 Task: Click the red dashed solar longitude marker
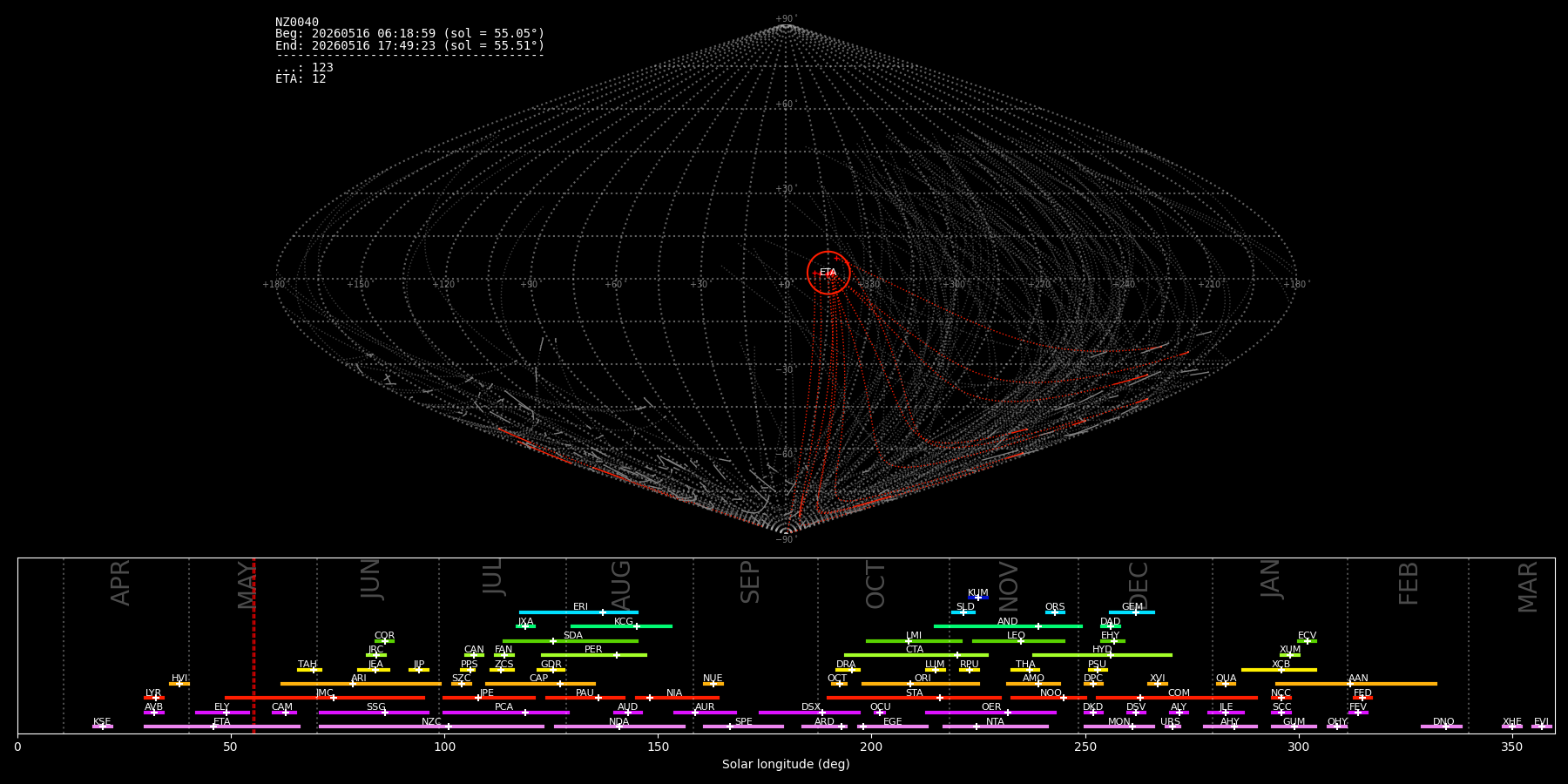point(253,645)
